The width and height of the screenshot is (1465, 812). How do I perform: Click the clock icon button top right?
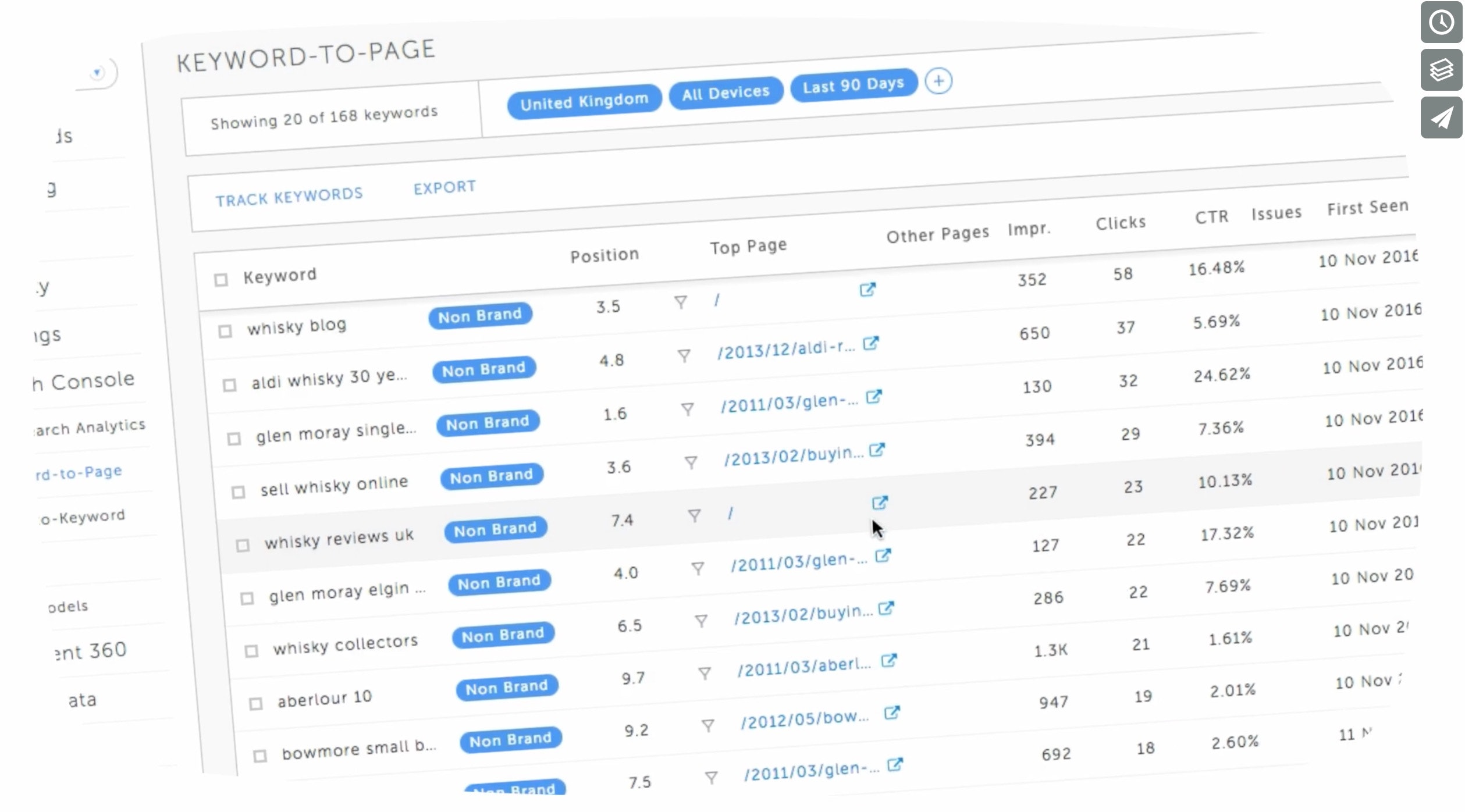(1441, 23)
